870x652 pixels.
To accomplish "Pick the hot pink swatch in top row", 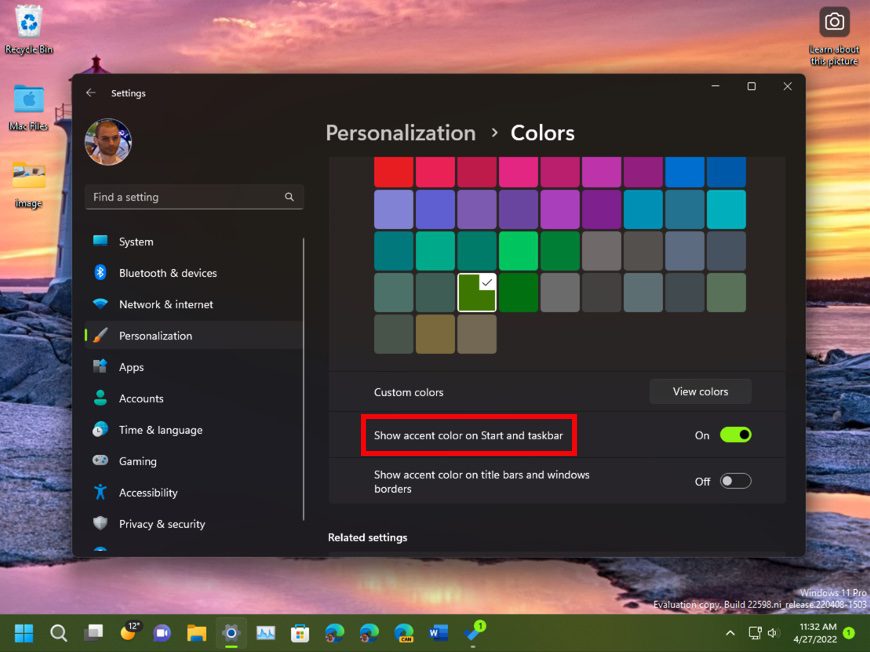I will click(x=518, y=172).
